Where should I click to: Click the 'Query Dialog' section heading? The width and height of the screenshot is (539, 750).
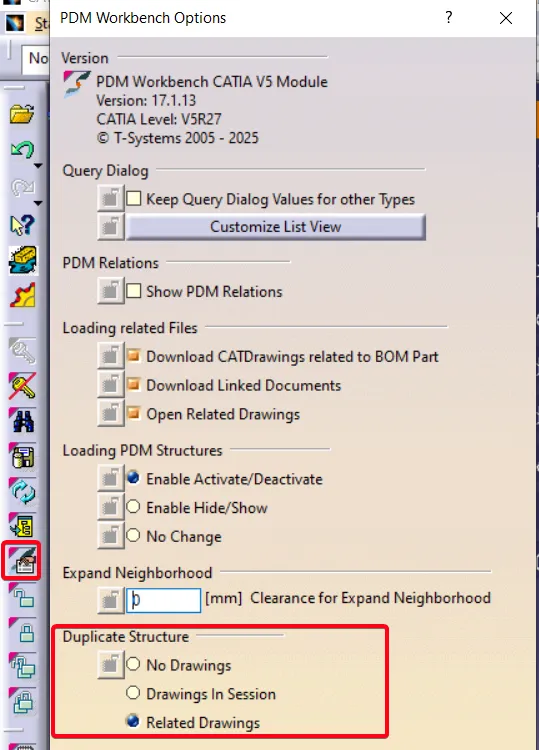click(x=106, y=171)
